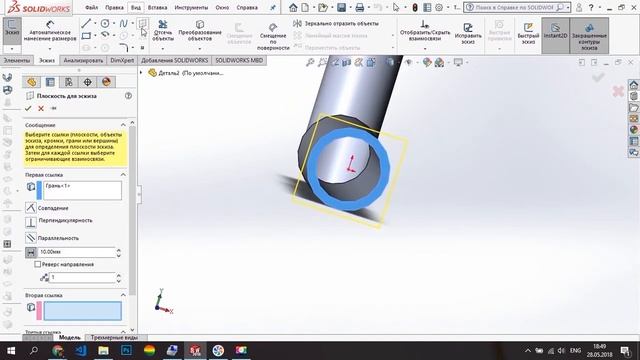Click Home icon in the top toolbar

pos(293,7)
